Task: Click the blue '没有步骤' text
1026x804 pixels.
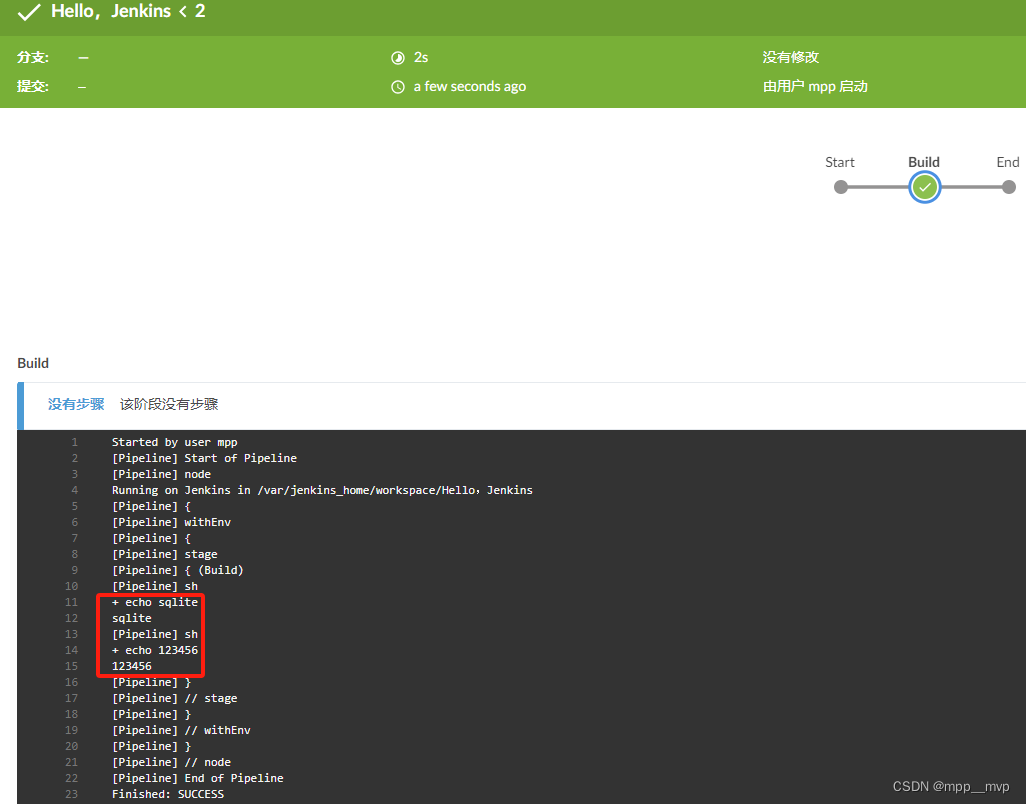Action: 76,404
